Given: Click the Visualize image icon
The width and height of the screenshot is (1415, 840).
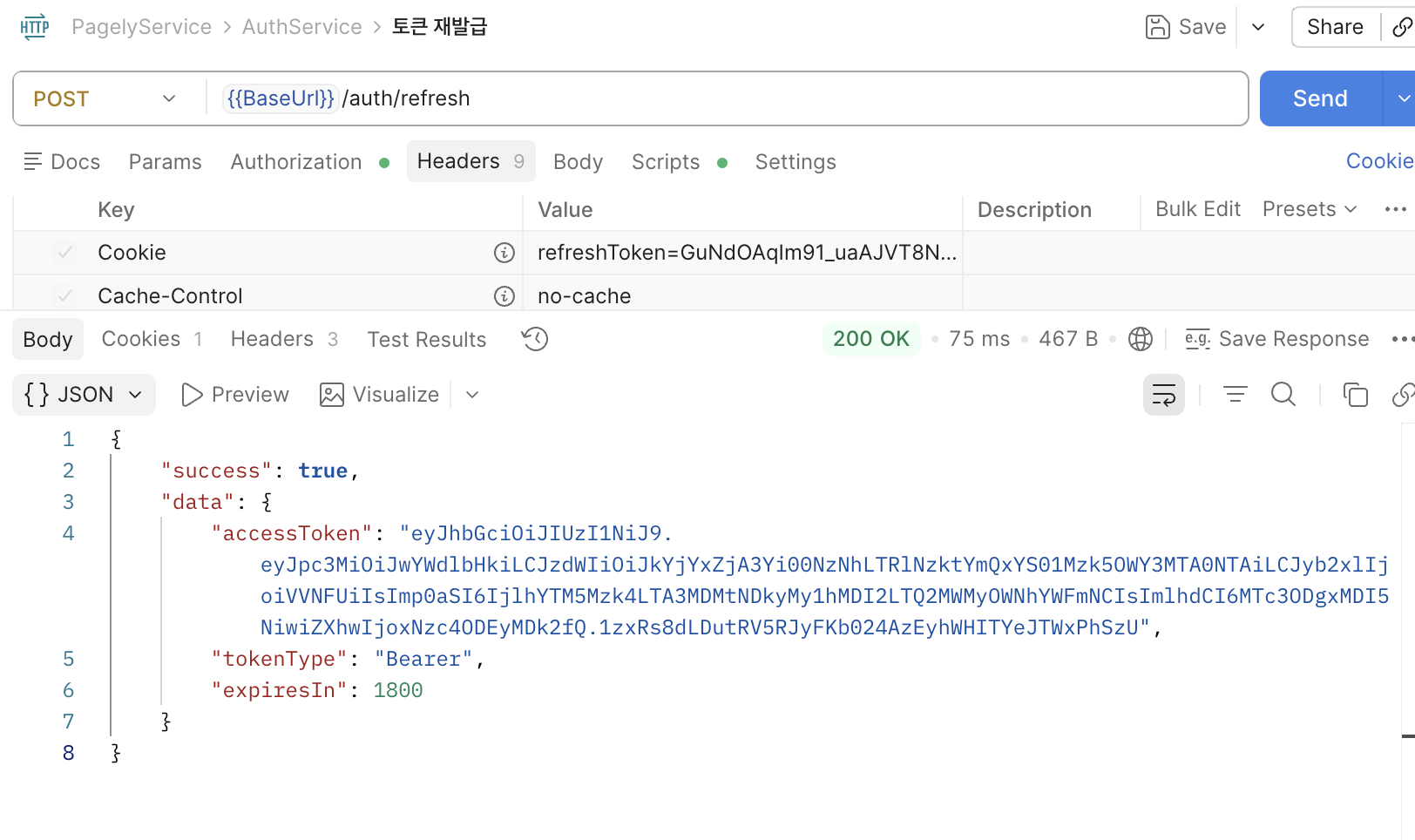Looking at the screenshot, I should (x=332, y=395).
